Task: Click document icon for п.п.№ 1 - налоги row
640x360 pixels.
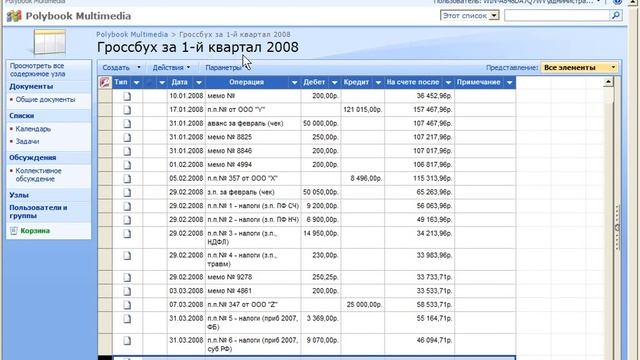Action: [x=127, y=206]
